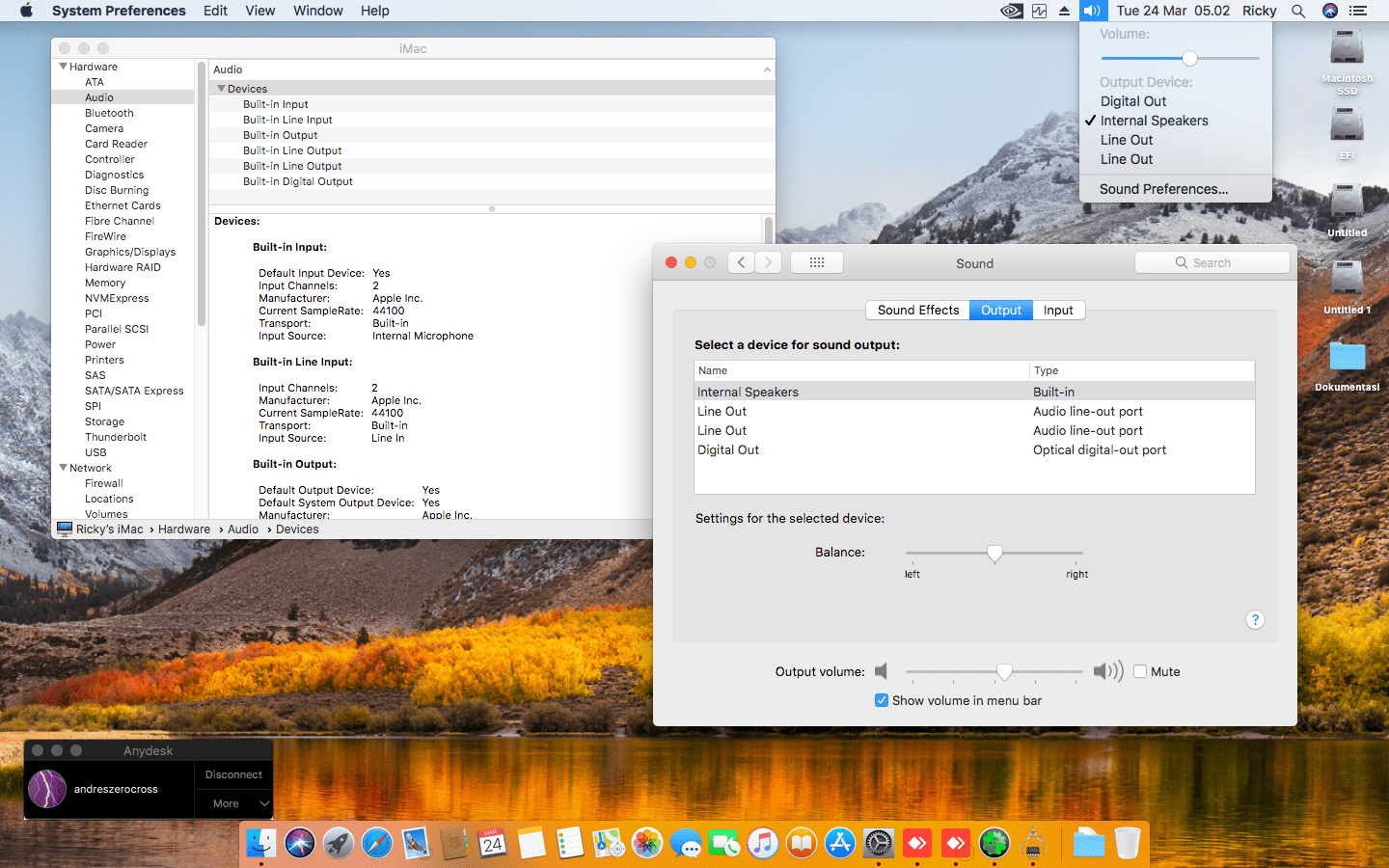The image size is (1389, 868).
Task: Select Graphics/Displays in the sidebar
Action: click(x=130, y=252)
